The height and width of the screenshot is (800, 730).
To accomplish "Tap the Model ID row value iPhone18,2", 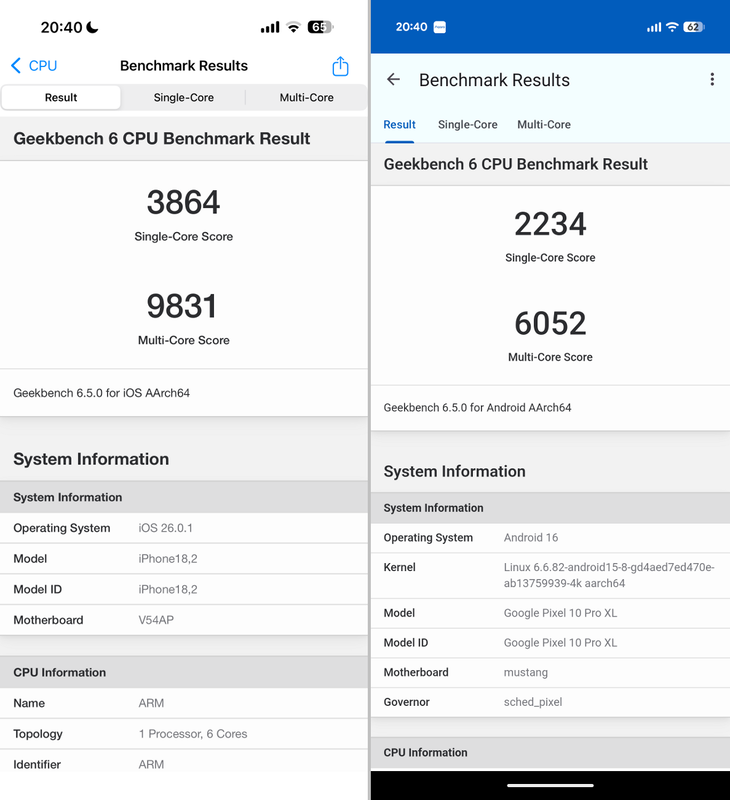I will 168,589.
